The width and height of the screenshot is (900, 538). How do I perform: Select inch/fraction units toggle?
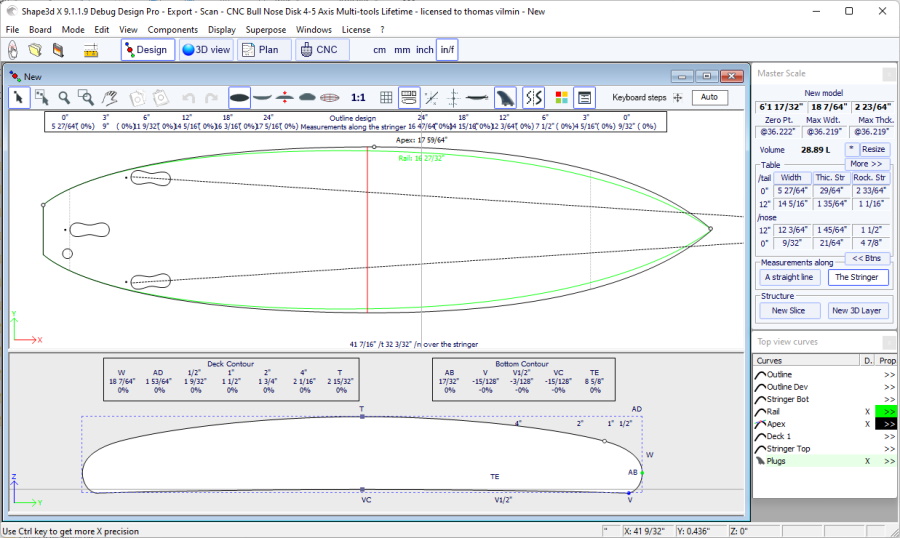pos(447,49)
